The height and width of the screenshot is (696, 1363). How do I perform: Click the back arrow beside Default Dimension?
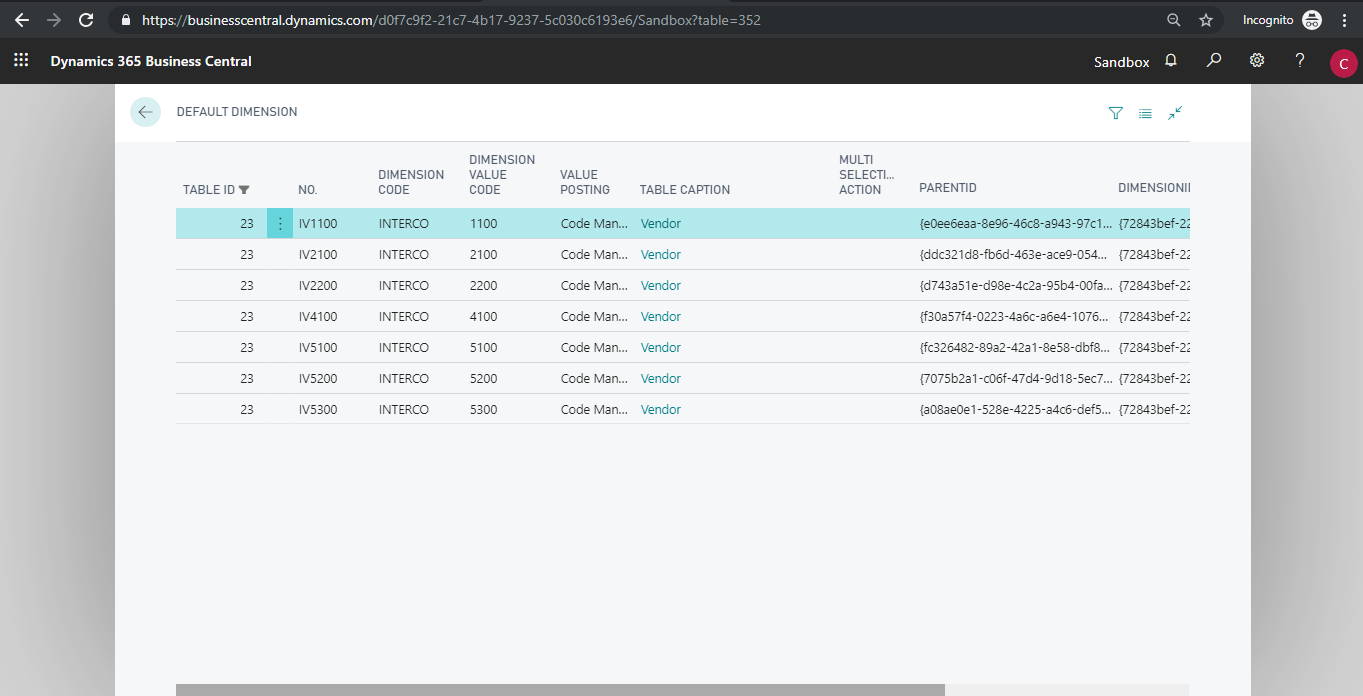coord(145,112)
